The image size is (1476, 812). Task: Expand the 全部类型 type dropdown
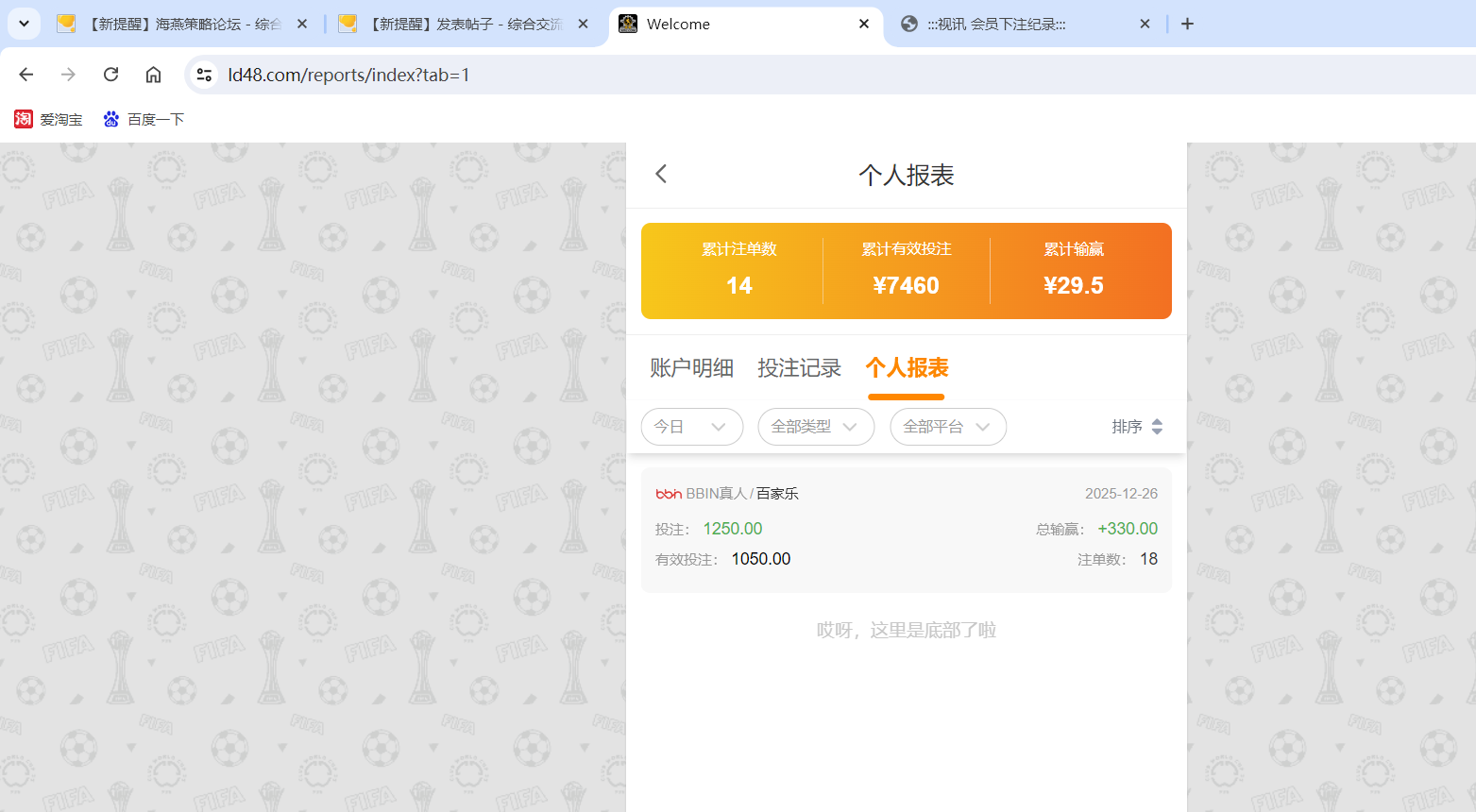816,427
